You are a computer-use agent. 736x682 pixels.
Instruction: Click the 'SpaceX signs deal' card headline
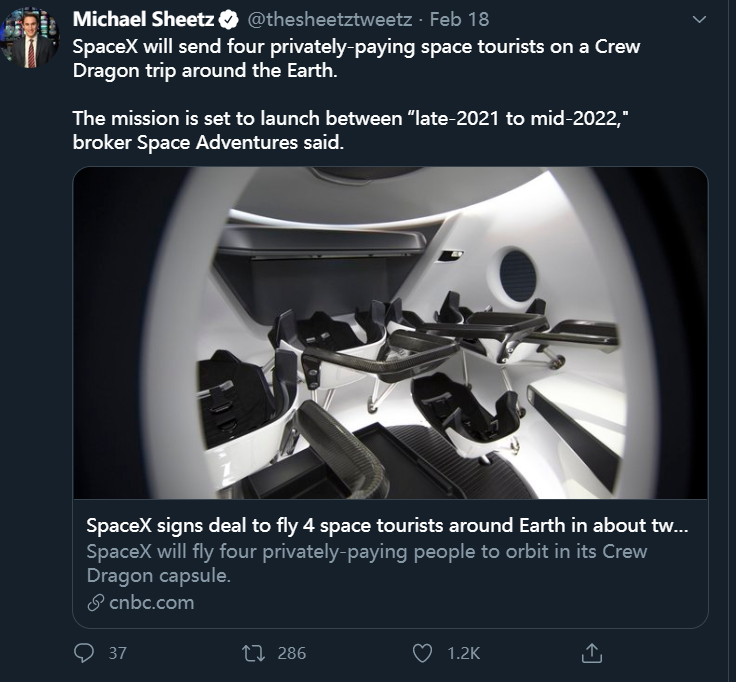(387, 524)
